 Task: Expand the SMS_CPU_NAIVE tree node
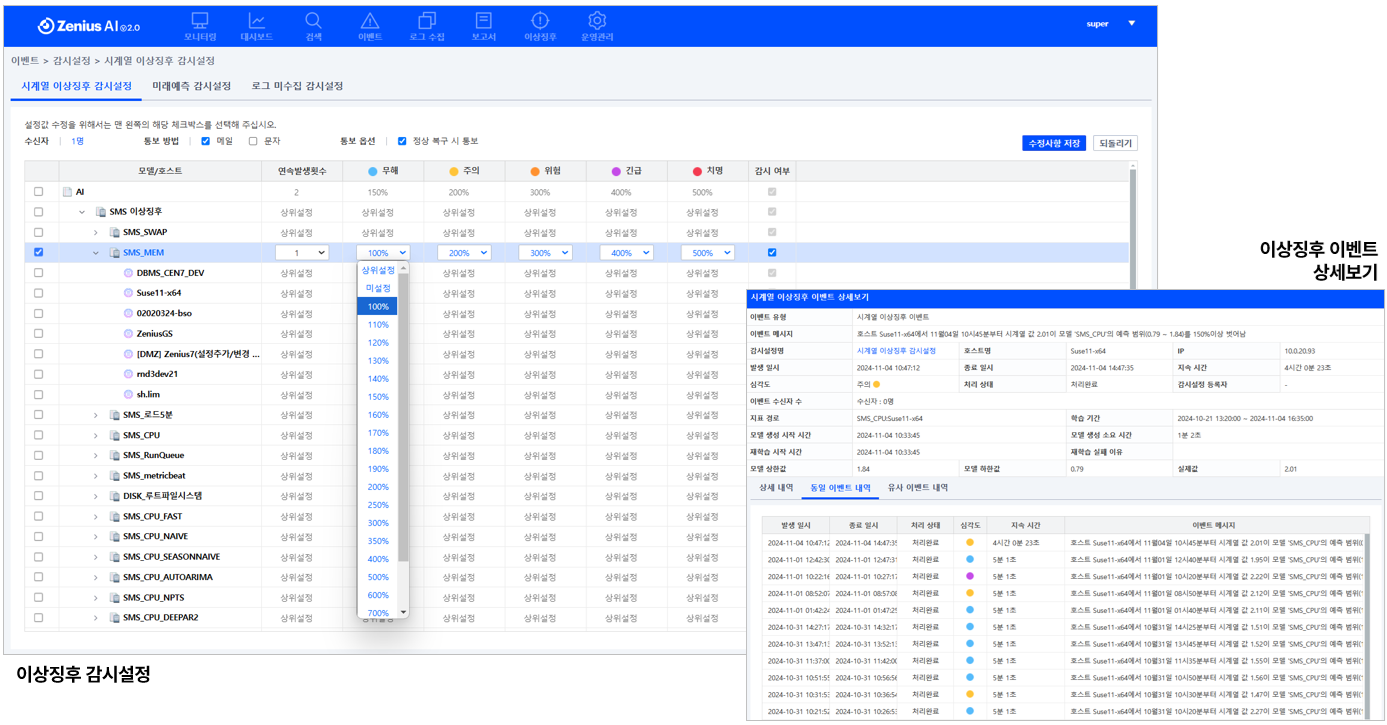pyautogui.click(x=96, y=537)
